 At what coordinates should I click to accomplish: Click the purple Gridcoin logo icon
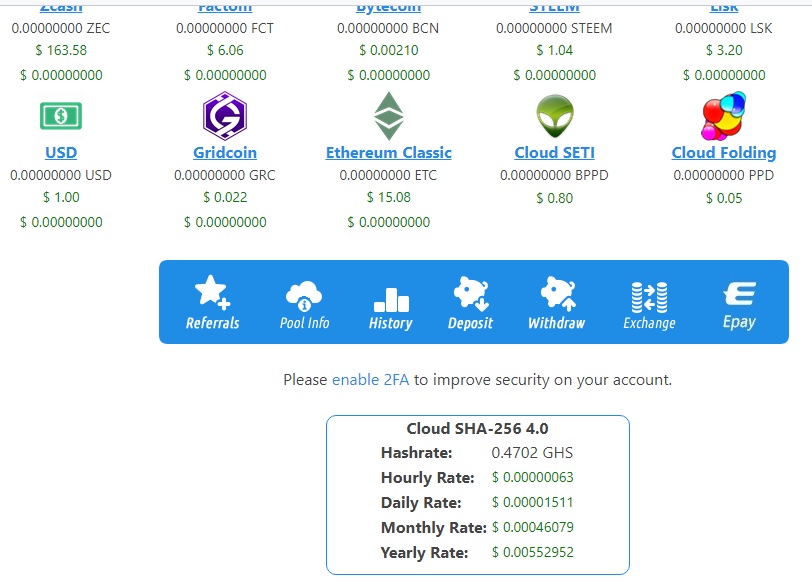tap(225, 116)
